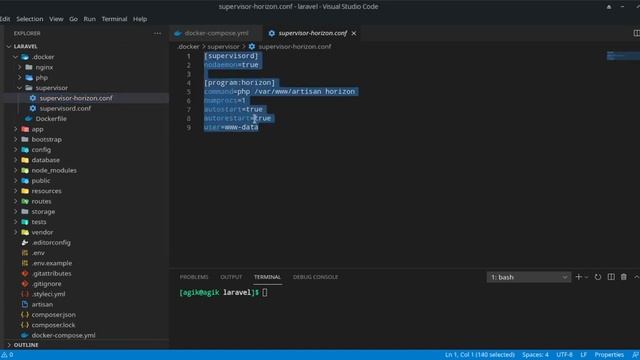The height and width of the screenshot is (360, 640).
Task: Close the supervisor-horizon.conf tab
Action: click(x=354, y=33)
